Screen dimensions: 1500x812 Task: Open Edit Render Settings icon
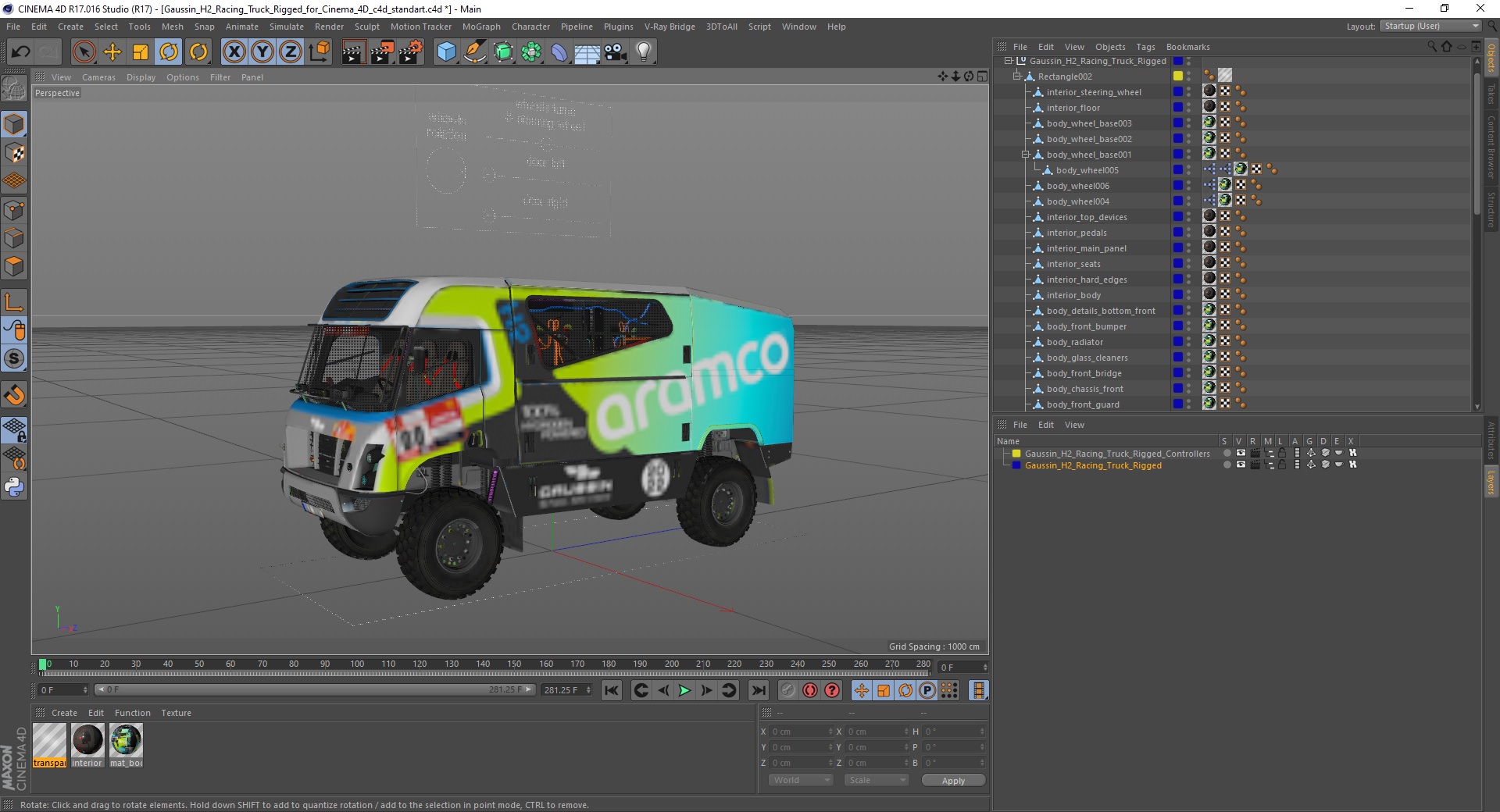(x=411, y=52)
